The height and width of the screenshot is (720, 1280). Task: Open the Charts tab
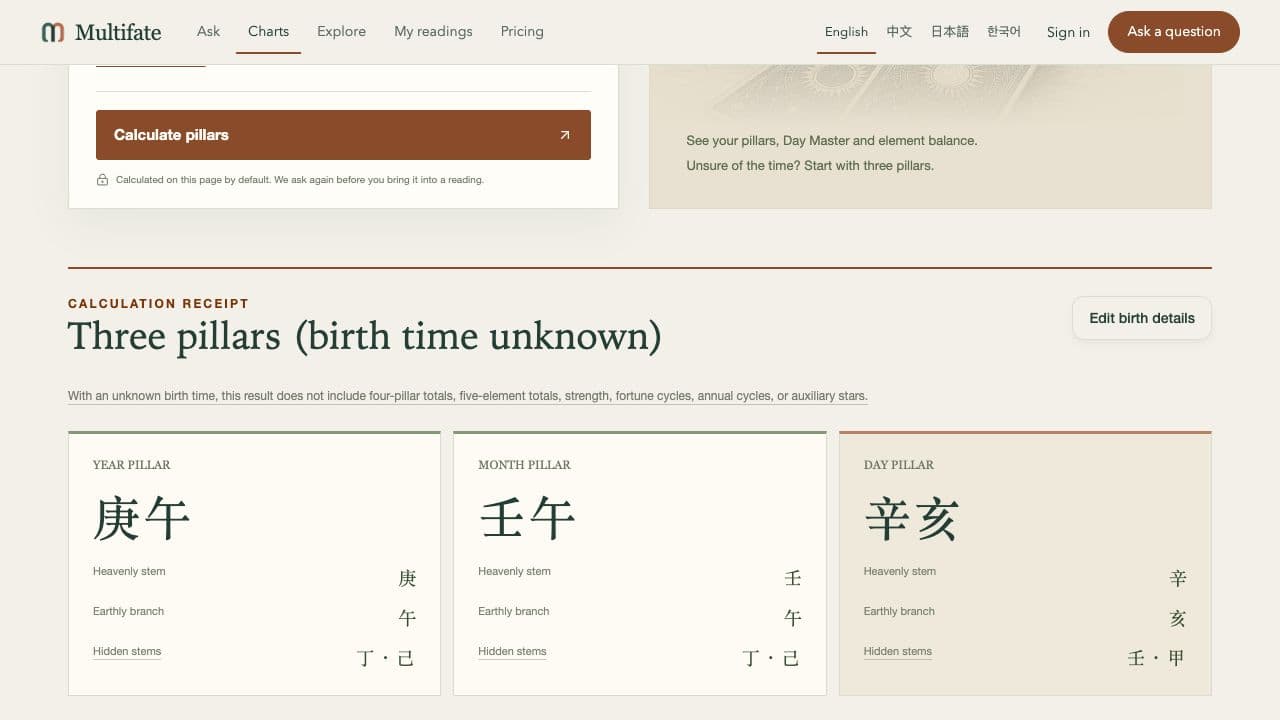[268, 31]
